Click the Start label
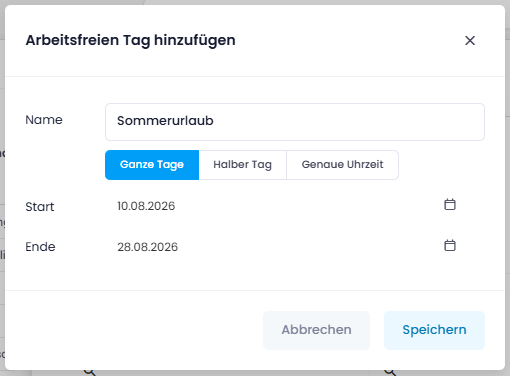 click(40, 207)
